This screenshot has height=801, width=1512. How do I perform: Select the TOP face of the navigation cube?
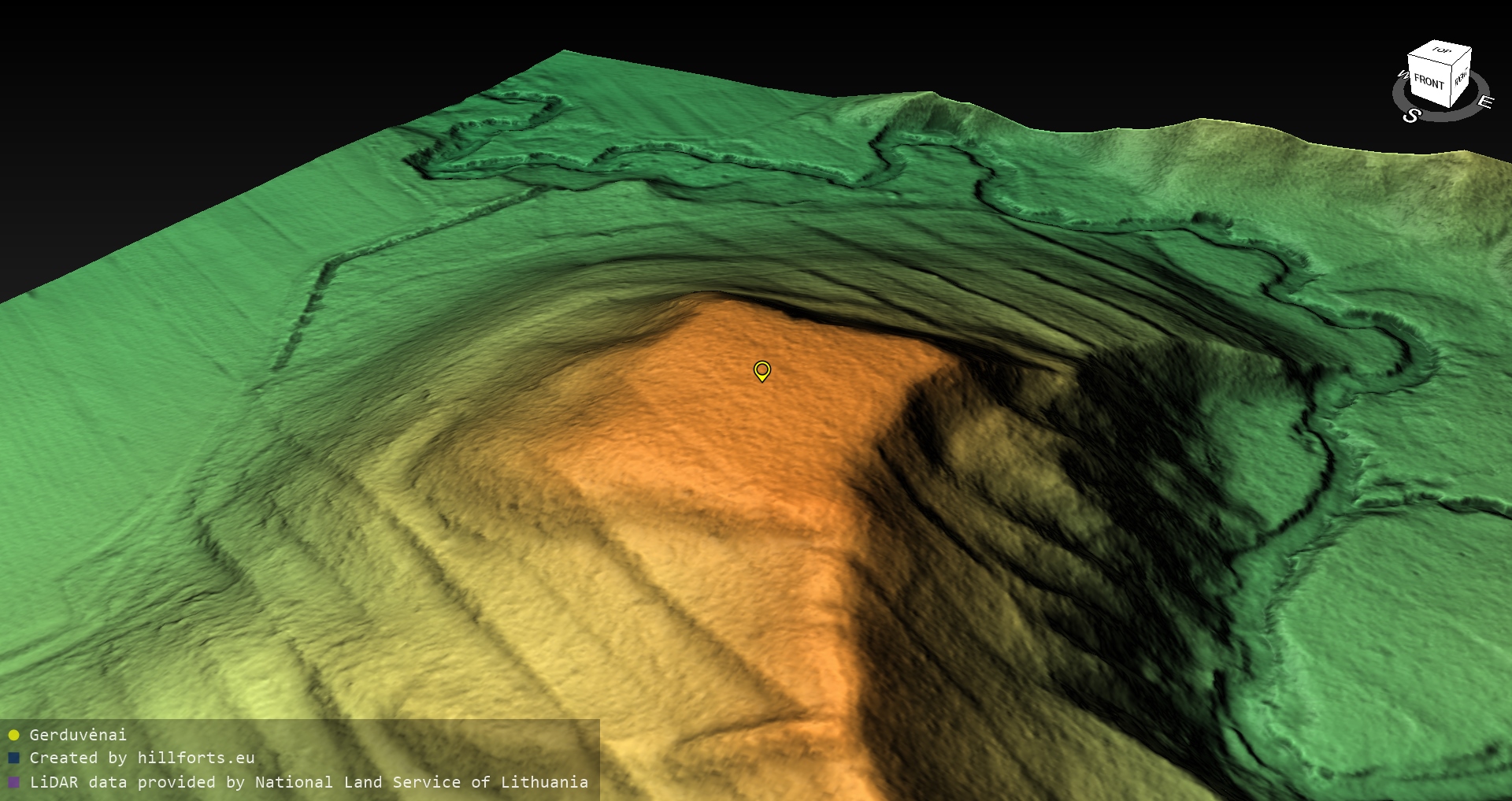[x=1441, y=51]
